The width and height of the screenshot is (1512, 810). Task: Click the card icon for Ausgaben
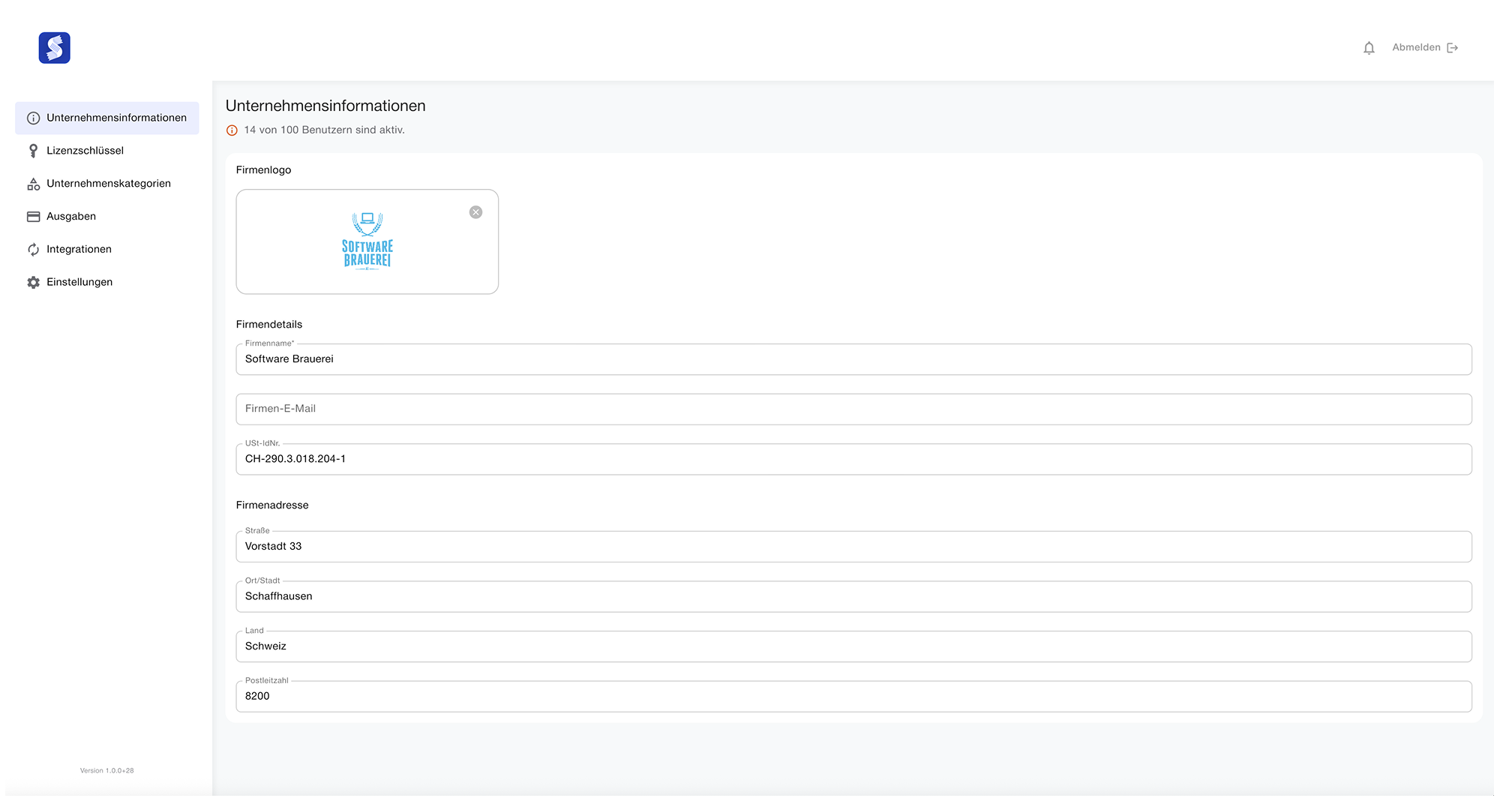(33, 217)
